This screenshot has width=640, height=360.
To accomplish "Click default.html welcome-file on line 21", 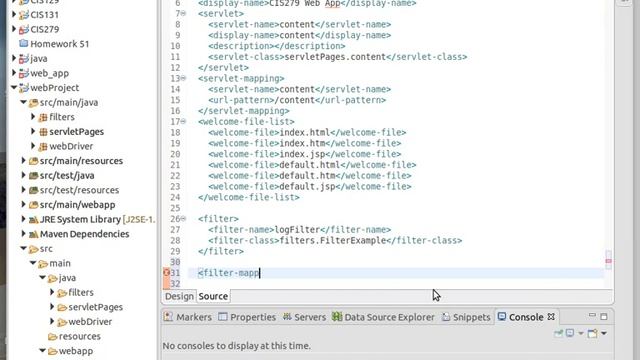I will 309,165.
